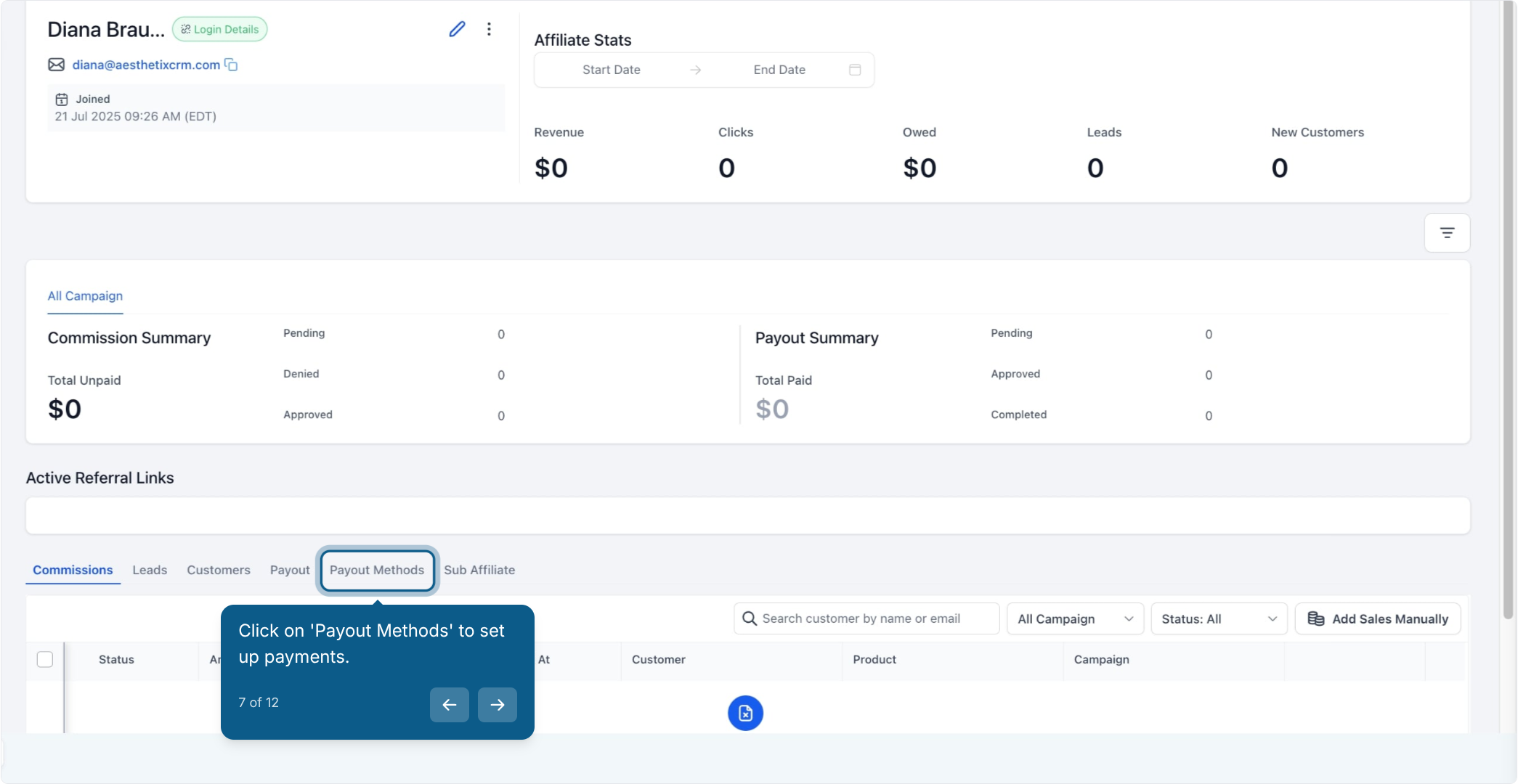Click the pencil edit icon beside affiliate name
The width and height of the screenshot is (1518, 784).
[457, 29]
